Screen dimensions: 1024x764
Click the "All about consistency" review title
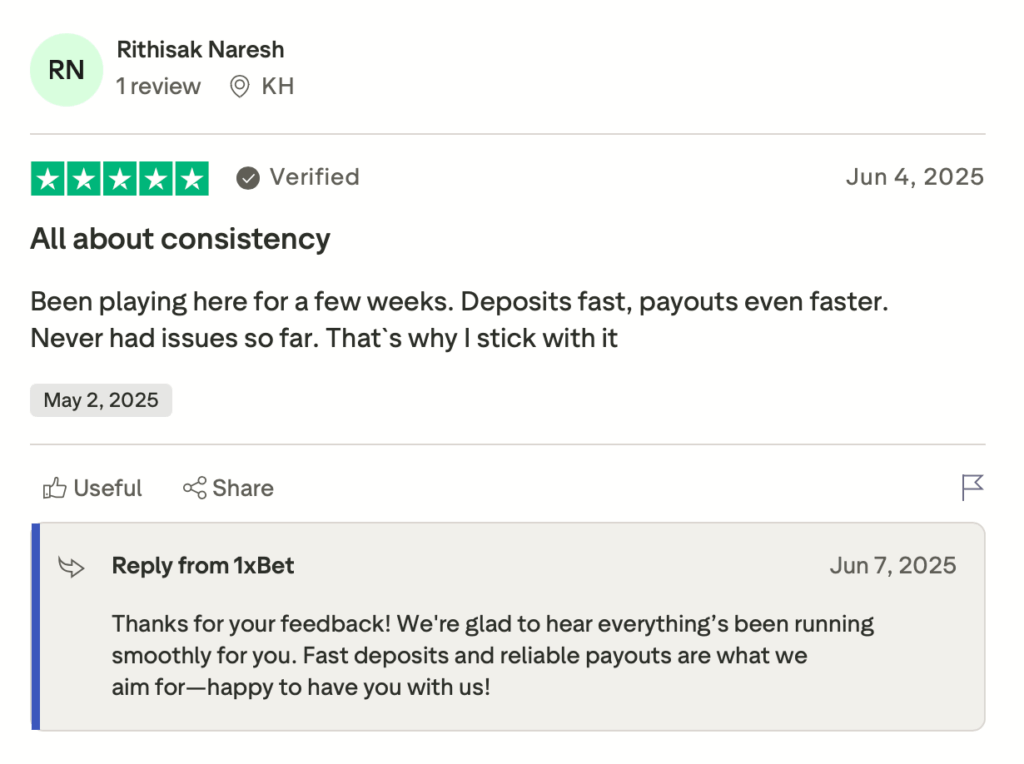coord(180,239)
